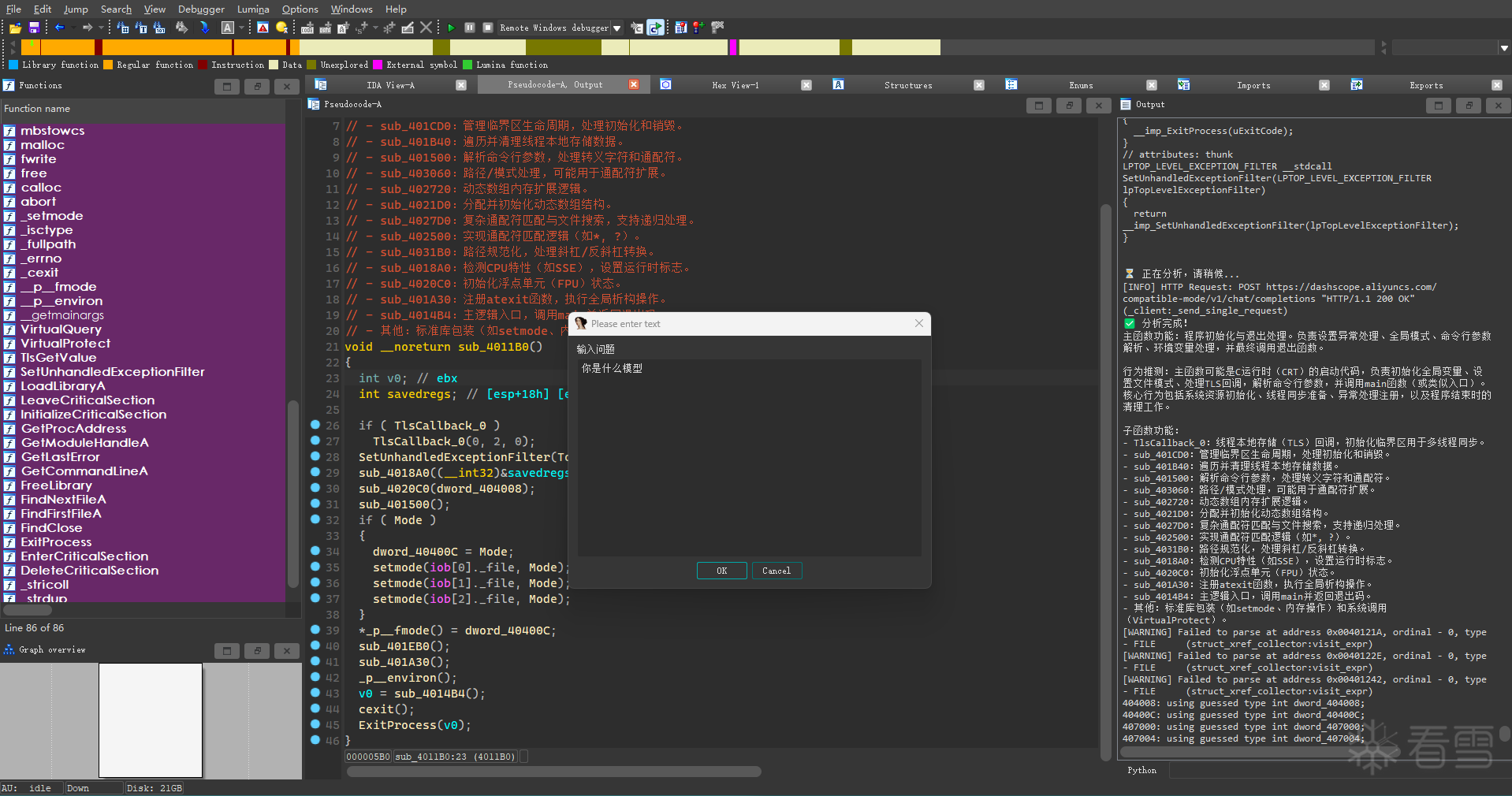The height and width of the screenshot is (796, 1512).
Task: Click the Structures tab icon
Action: 839,85
